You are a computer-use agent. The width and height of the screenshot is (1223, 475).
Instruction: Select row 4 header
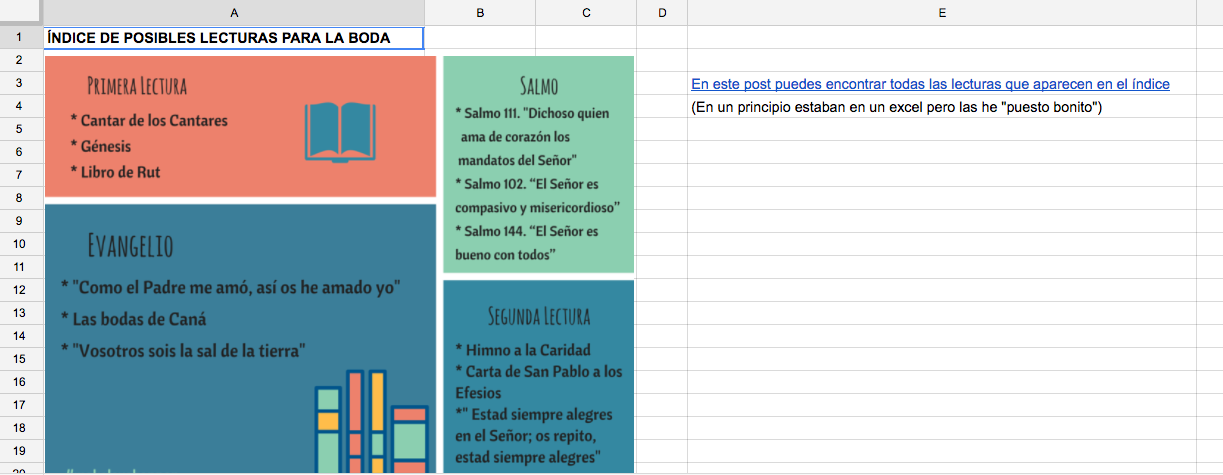tap(21, 107)
